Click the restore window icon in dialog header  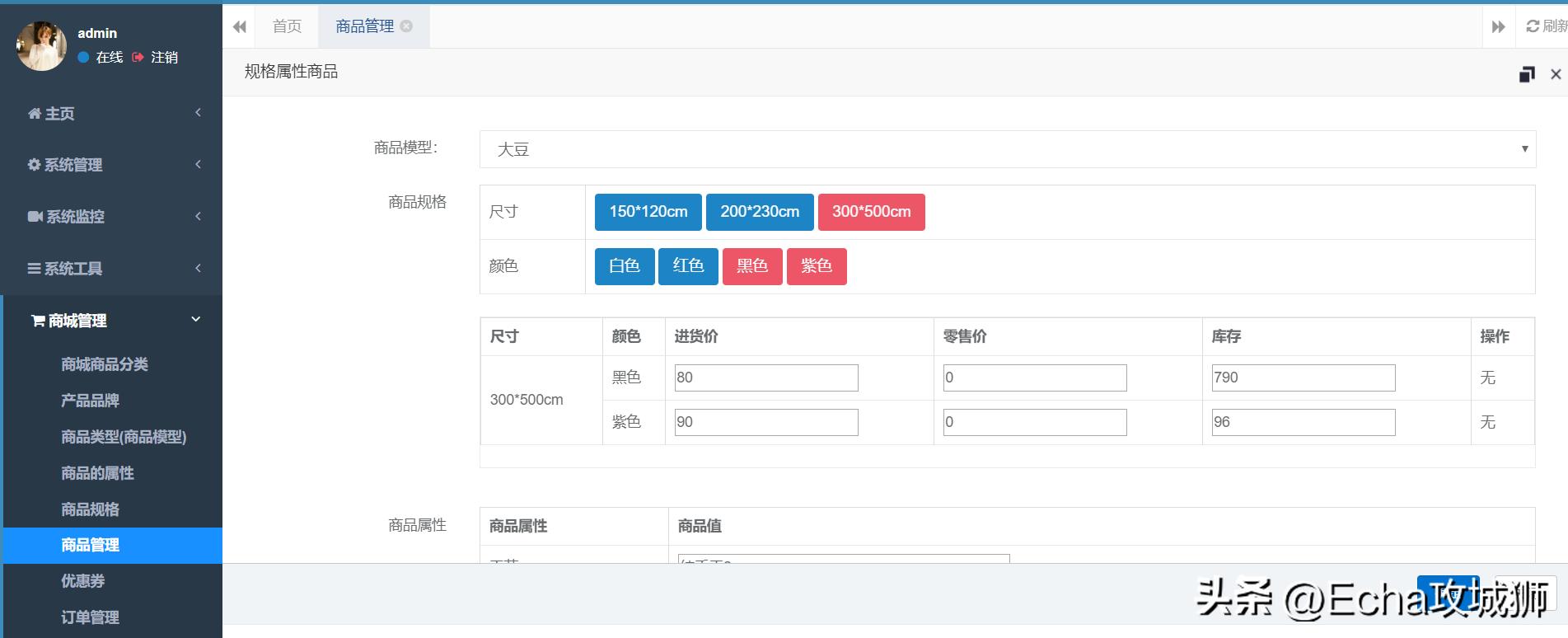(1526, 74)
